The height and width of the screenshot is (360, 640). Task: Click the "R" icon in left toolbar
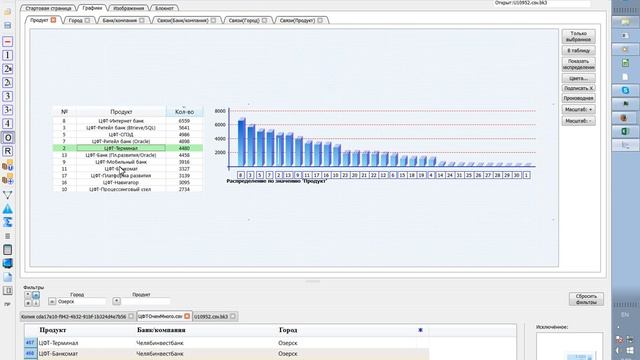[7, 151]
